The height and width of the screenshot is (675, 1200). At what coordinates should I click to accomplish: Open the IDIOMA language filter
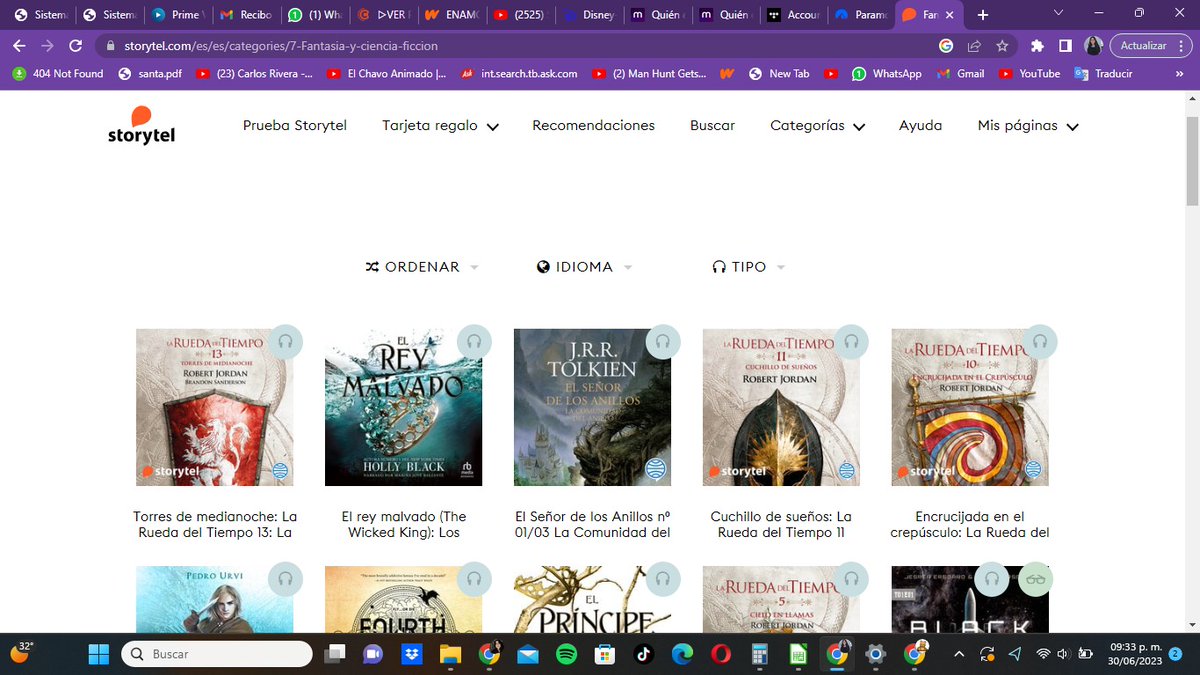(x=585, y=267)
